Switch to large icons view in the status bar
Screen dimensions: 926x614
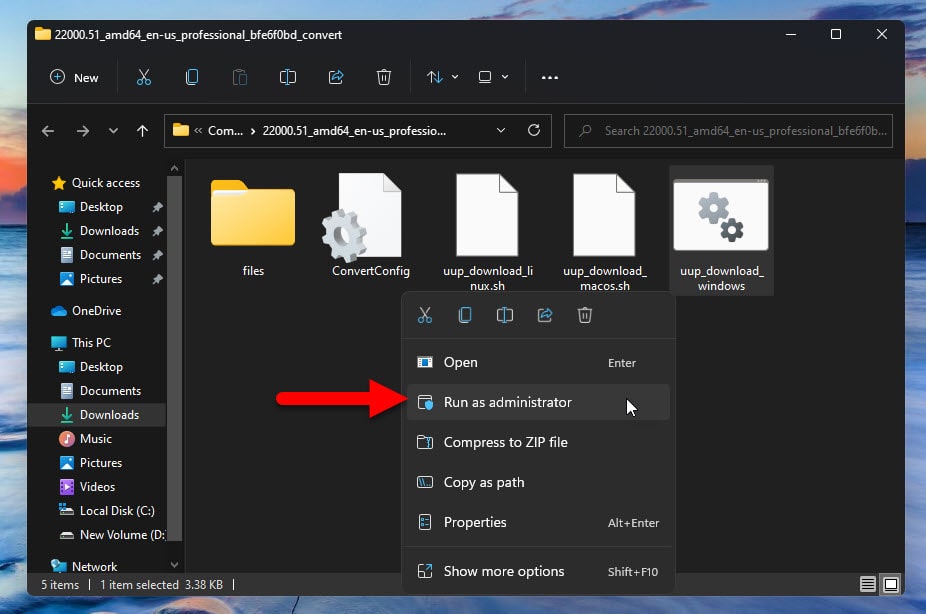pyautogui.click(x=891, y=584)
